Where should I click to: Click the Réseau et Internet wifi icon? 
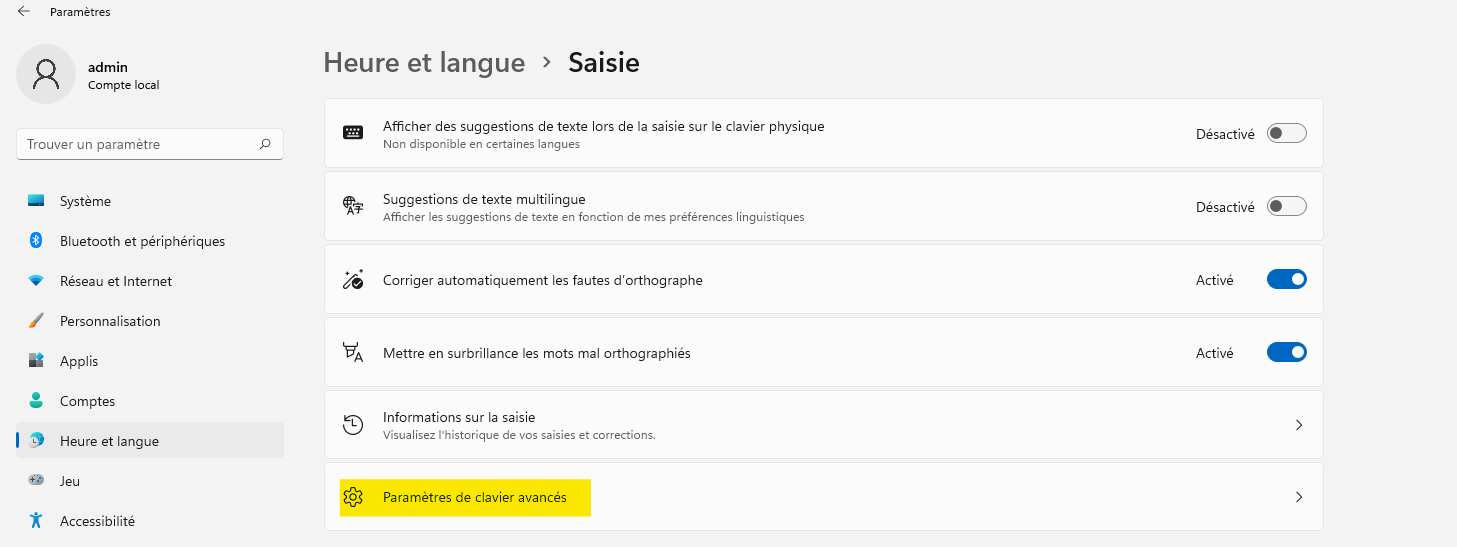click(x=36, y=281)
